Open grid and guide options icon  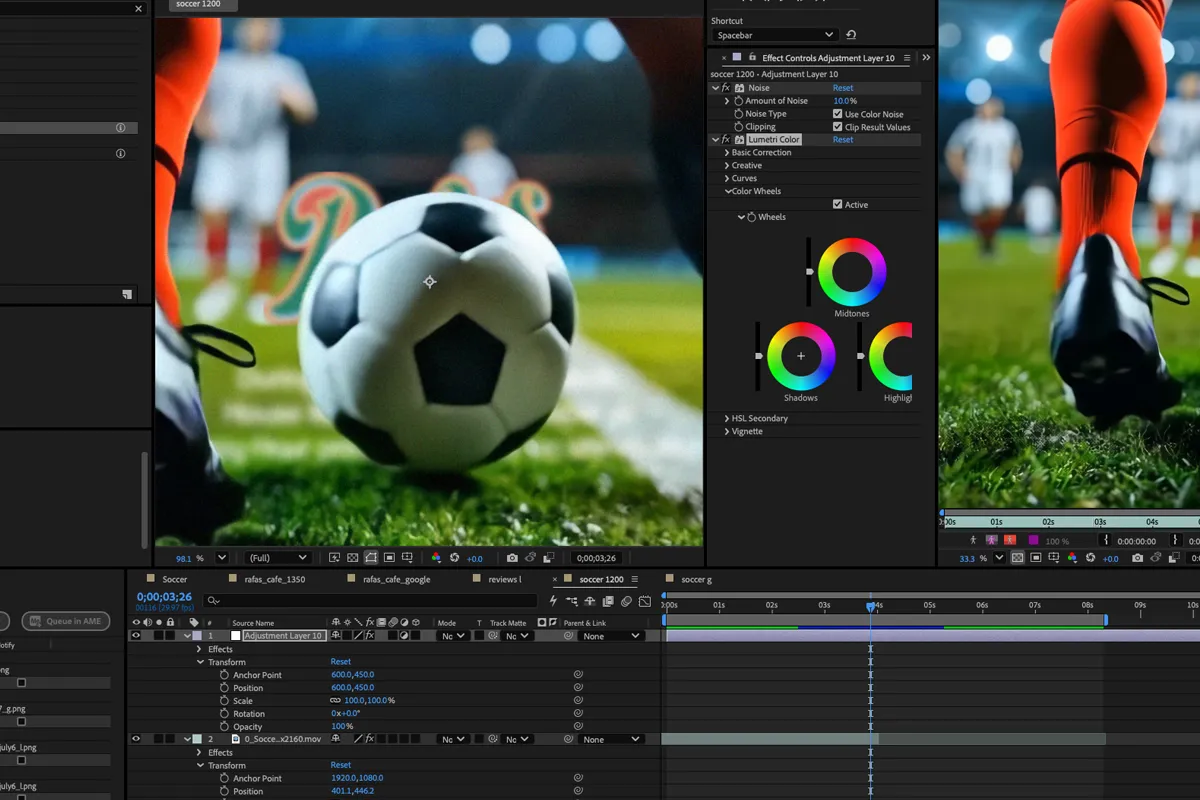pos(408,558)
